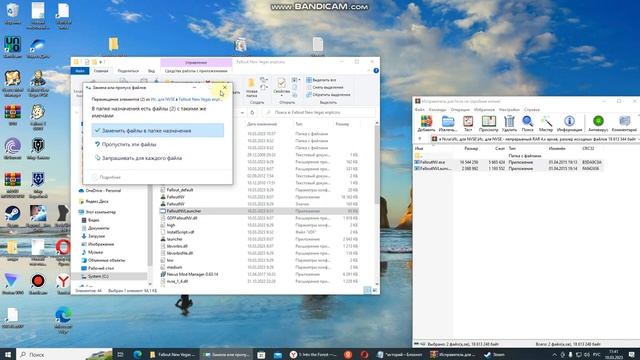The image size is (640, 360).
Task: Click WinRAR's Комментарий toolbar icon
Action: [624, 123]
